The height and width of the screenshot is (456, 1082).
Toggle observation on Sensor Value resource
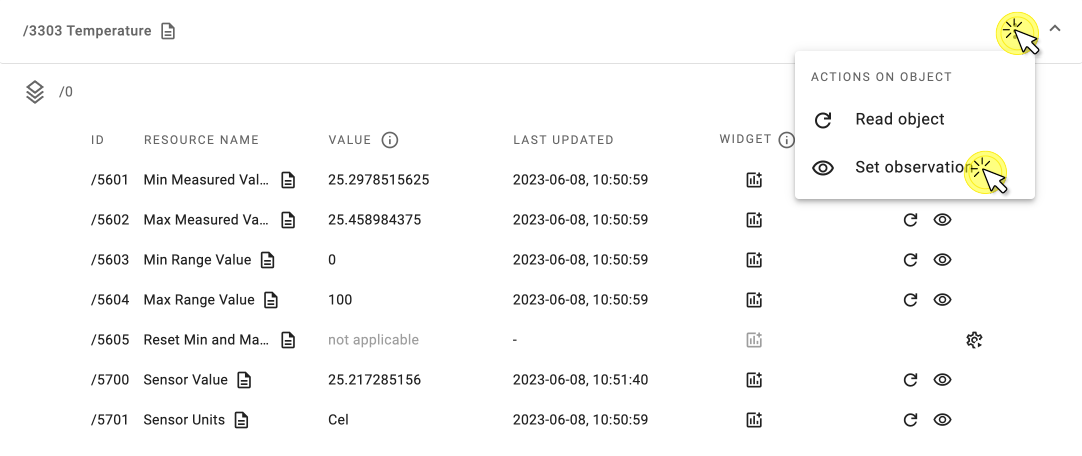[942, 380]
